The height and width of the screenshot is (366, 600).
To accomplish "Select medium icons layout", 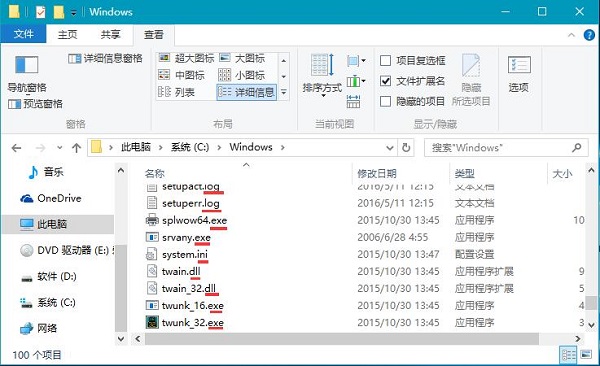I will [181, 75].
